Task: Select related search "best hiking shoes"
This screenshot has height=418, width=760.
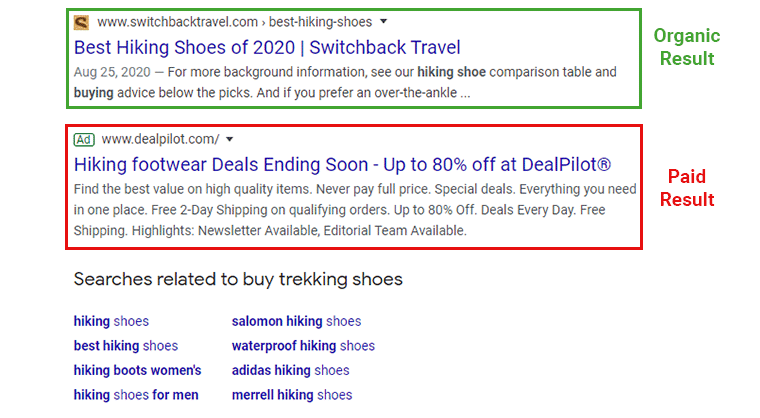Action: (x=125, y=346)
